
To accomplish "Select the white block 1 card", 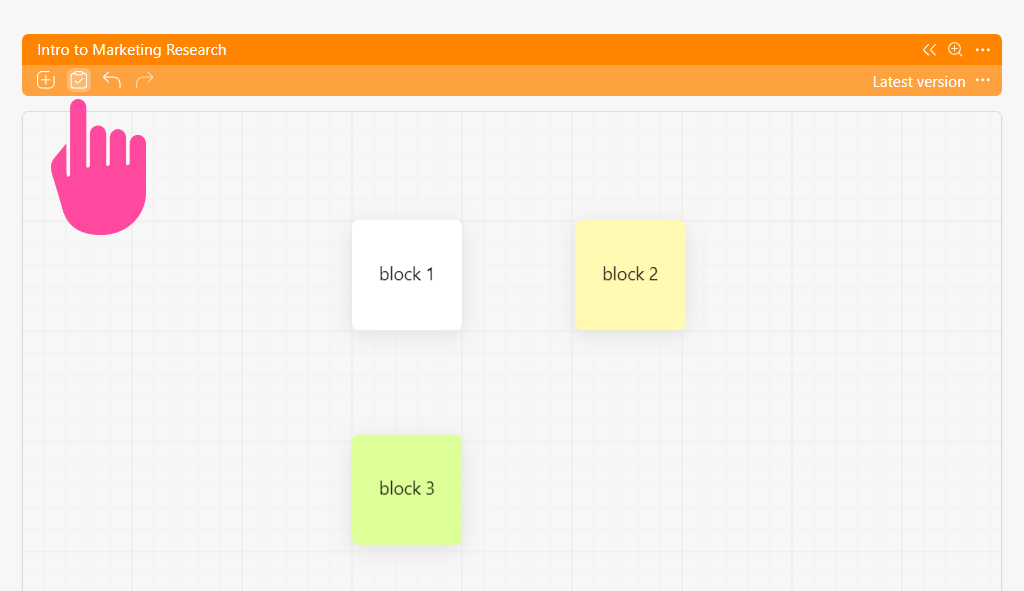I will point(407,275).
